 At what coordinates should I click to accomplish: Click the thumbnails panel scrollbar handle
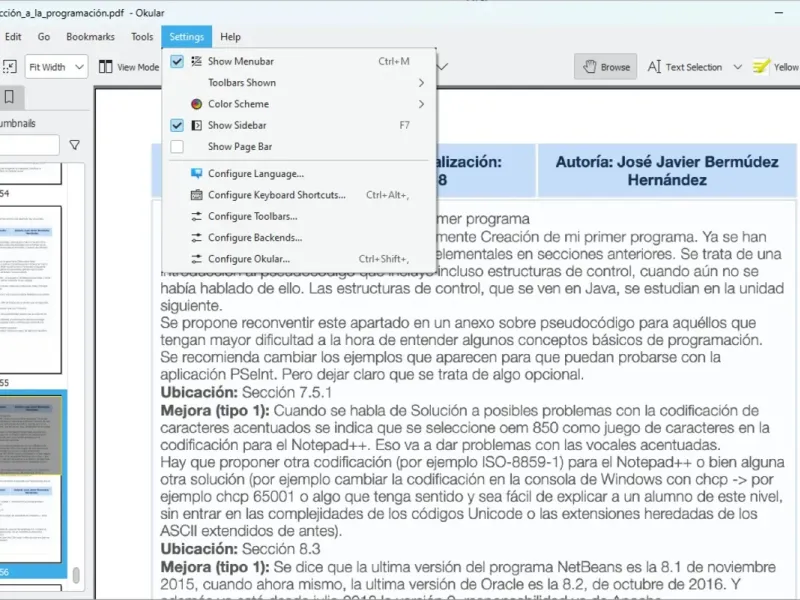[76, 575]
